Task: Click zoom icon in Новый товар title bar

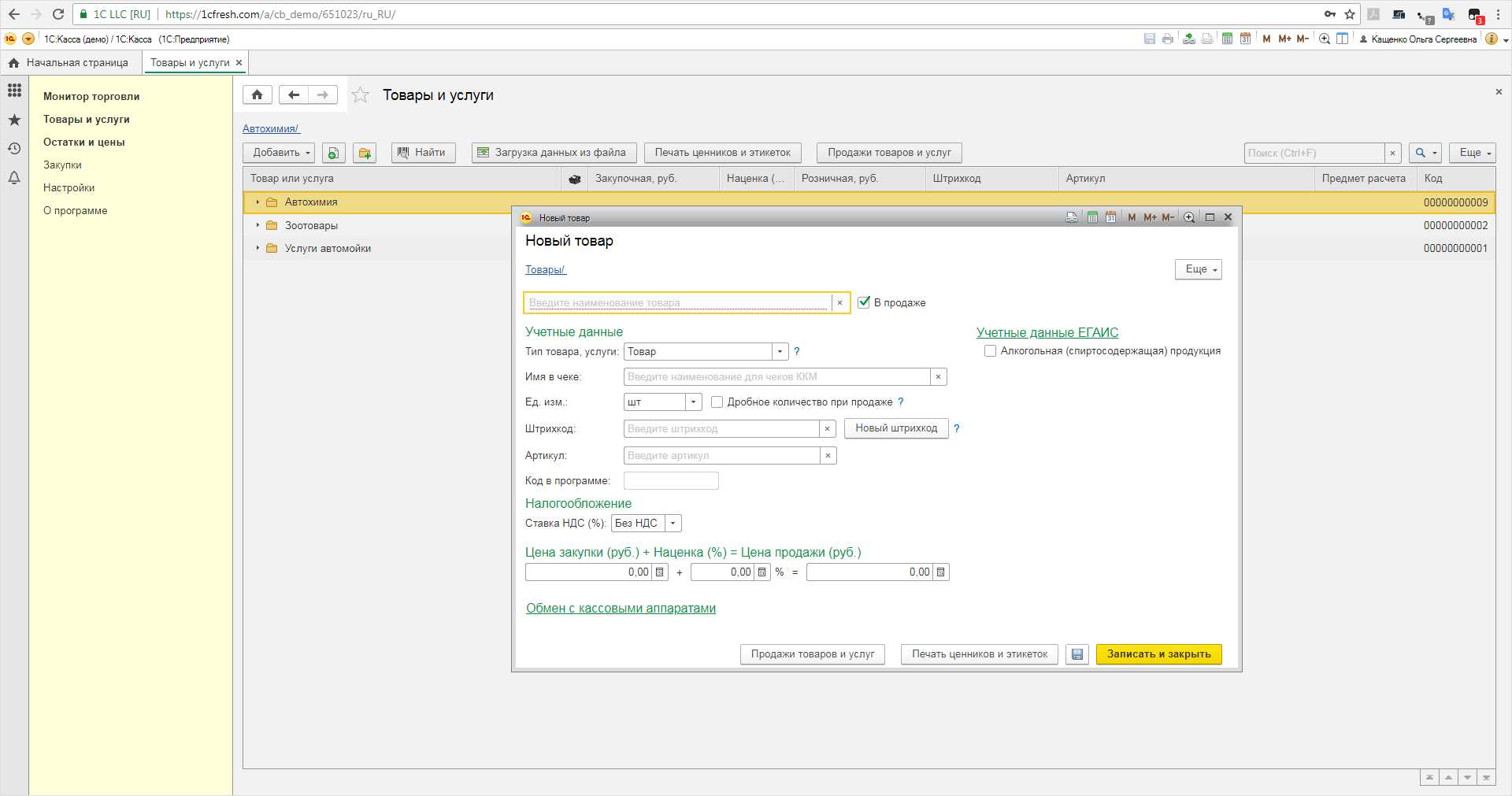Action: coord(1189,217)
